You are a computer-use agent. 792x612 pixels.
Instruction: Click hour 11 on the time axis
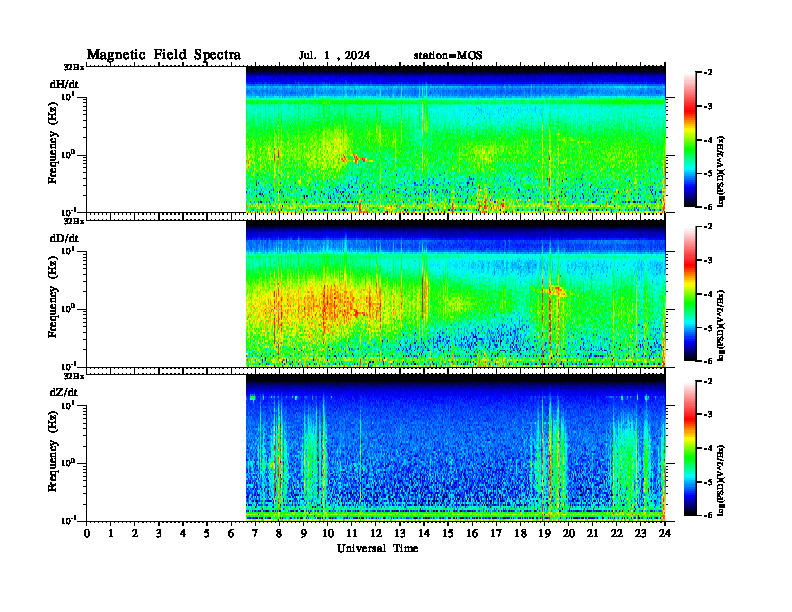[x=352, y=534]
